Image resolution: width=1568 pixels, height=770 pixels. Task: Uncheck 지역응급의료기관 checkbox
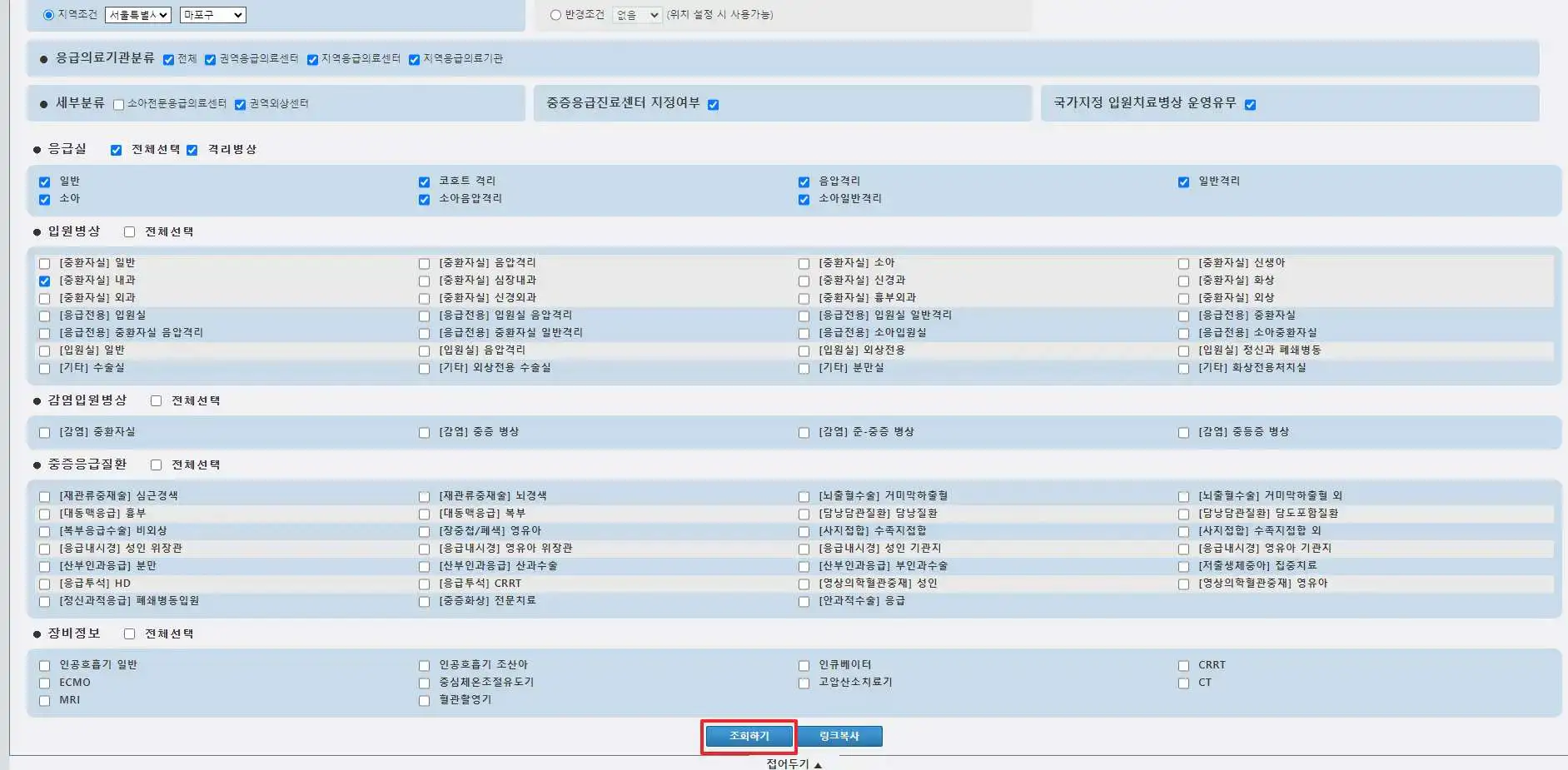(x=414, y=59)
